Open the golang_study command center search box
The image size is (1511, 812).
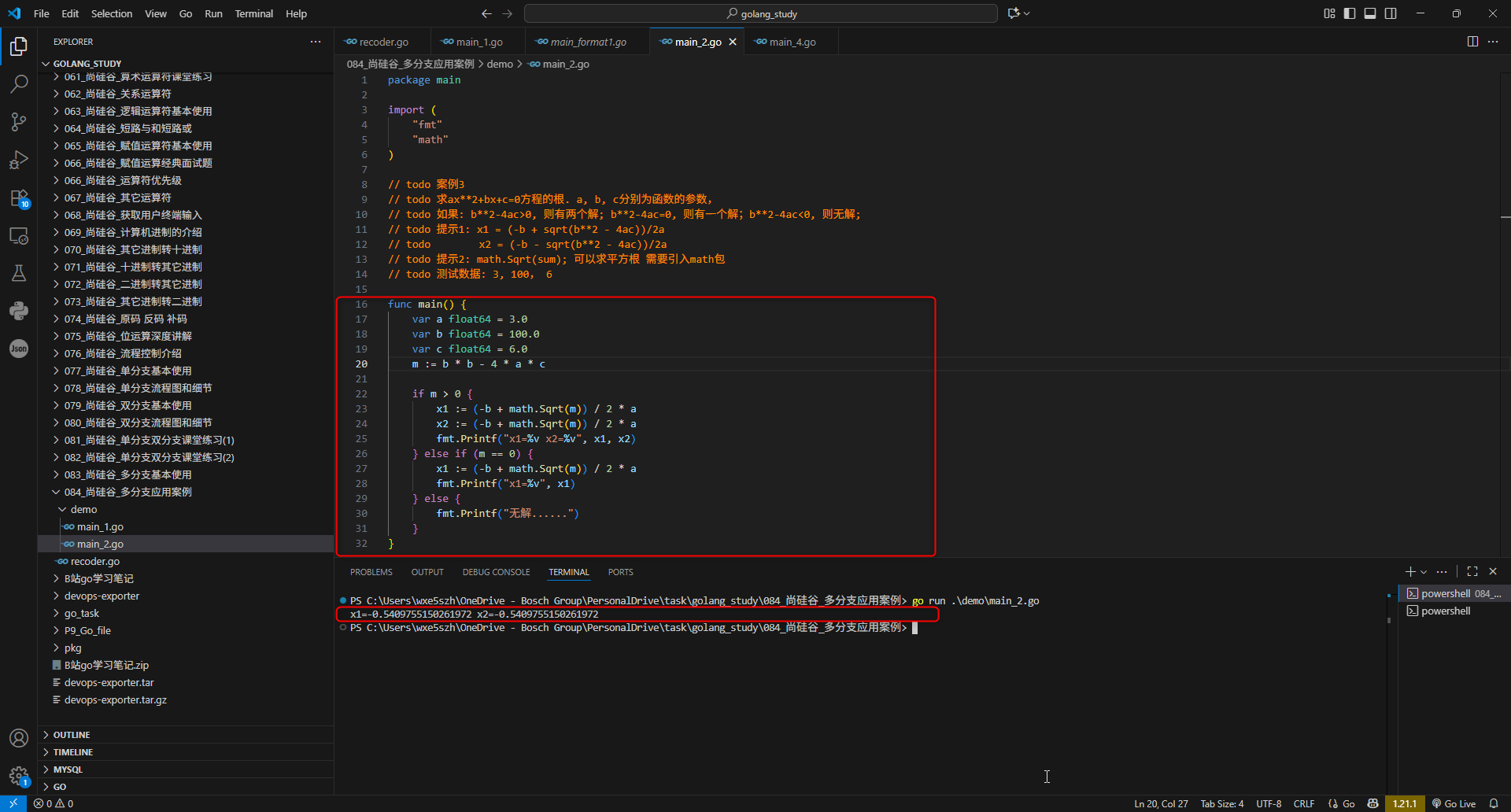click(761, 13)
